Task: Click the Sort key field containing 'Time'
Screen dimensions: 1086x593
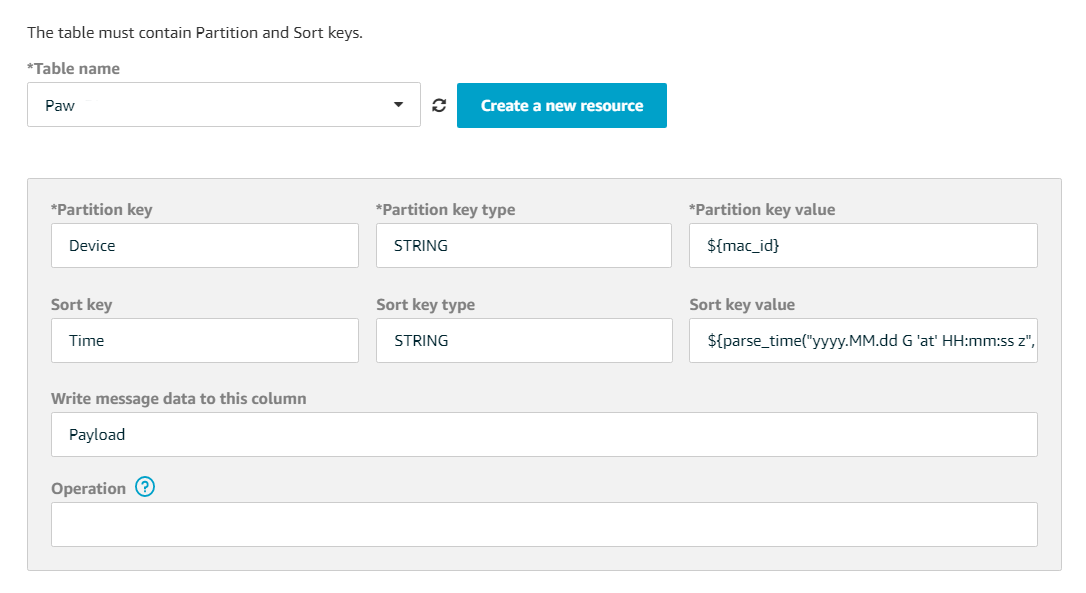Action: pos(204,340)
